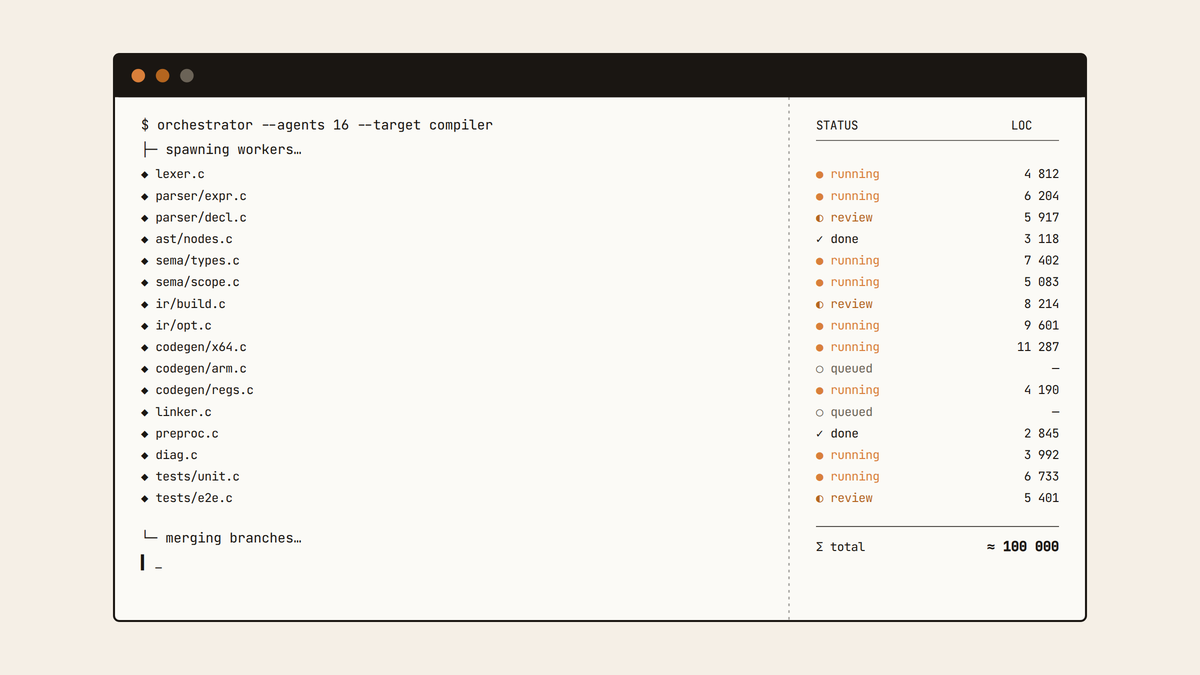Click the orchestrator command line text

coord(317,125)
